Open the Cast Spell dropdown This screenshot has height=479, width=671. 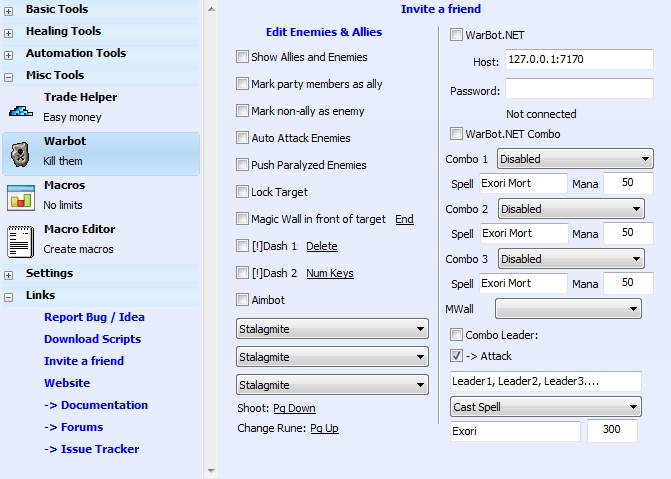coord(546,407)
